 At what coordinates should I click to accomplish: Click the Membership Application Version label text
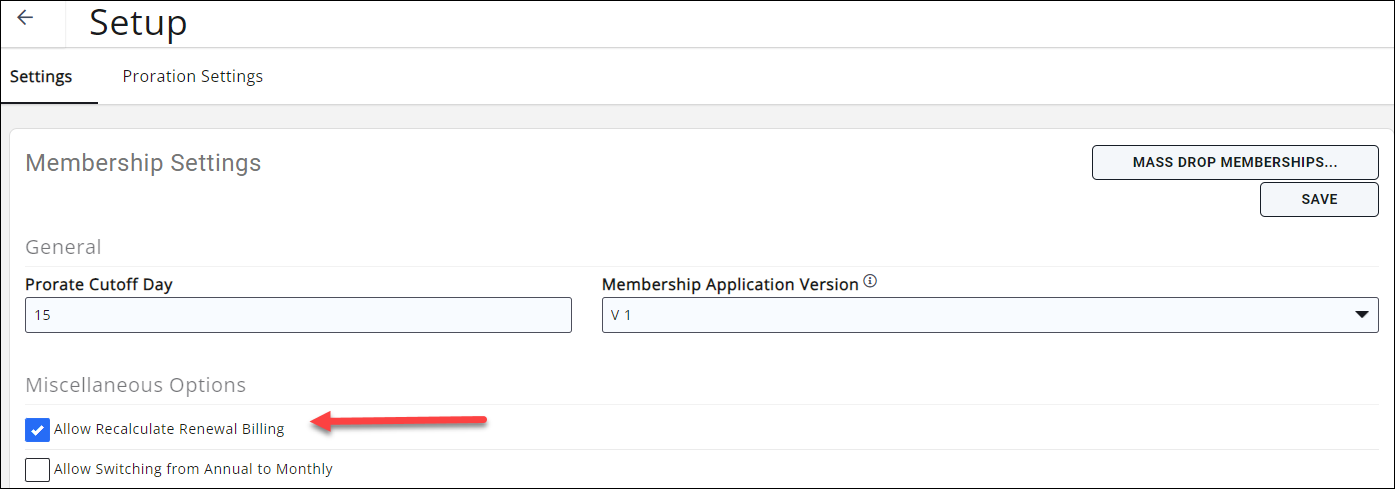pos(730,284)
